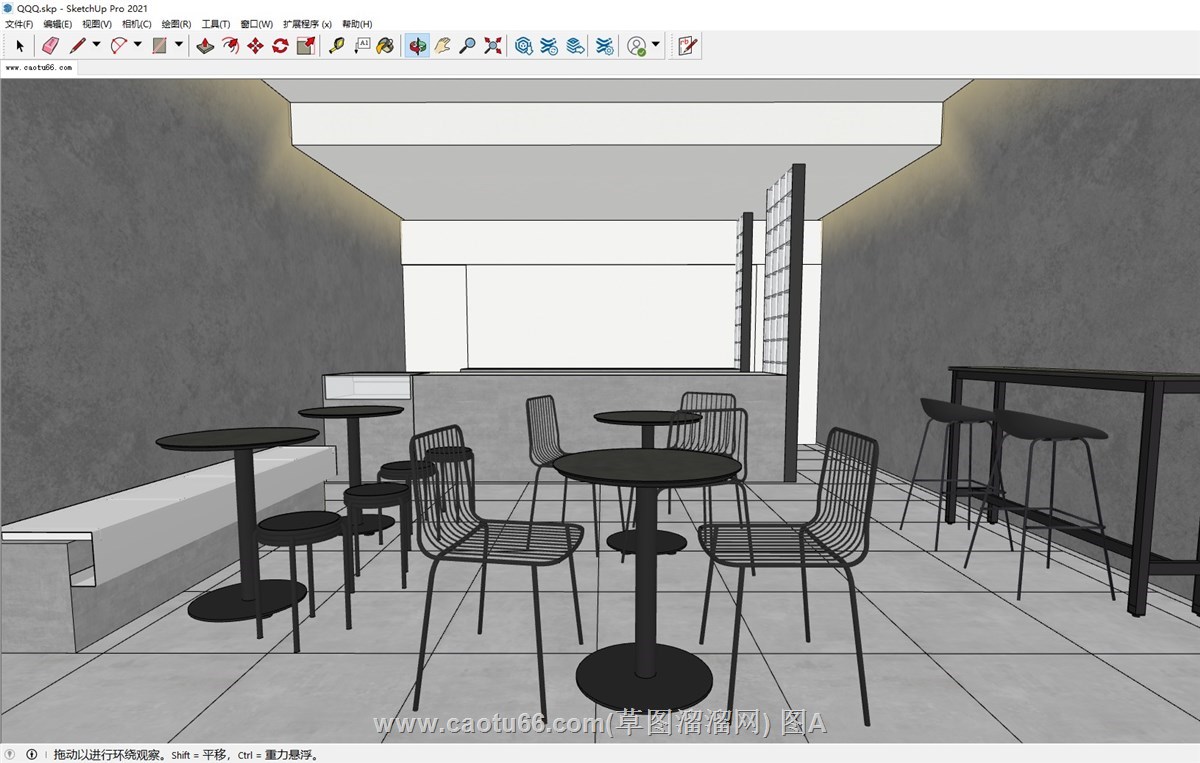The height and width of the screenshot is (763, 1200).
Task: Activate the Pan hand tool
Action: pos(442,45)
